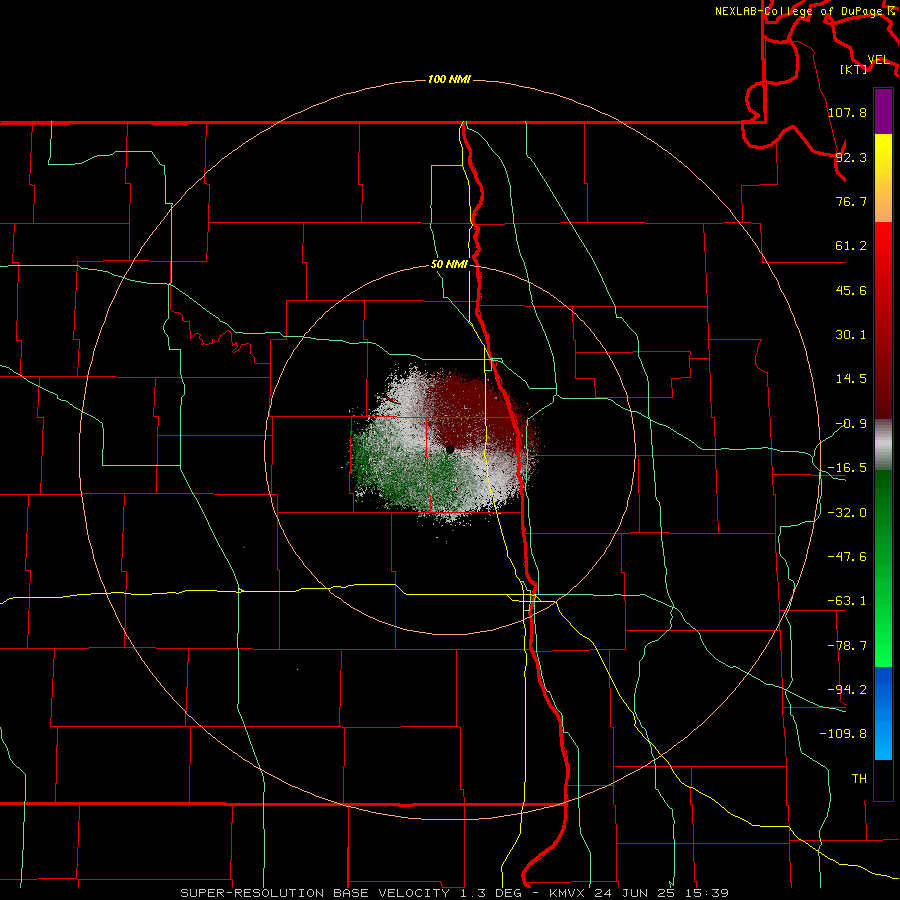Pick the gray near-zero segment of the color bar
This screenshot has width=900, height=900.
[x=883, y=445]
